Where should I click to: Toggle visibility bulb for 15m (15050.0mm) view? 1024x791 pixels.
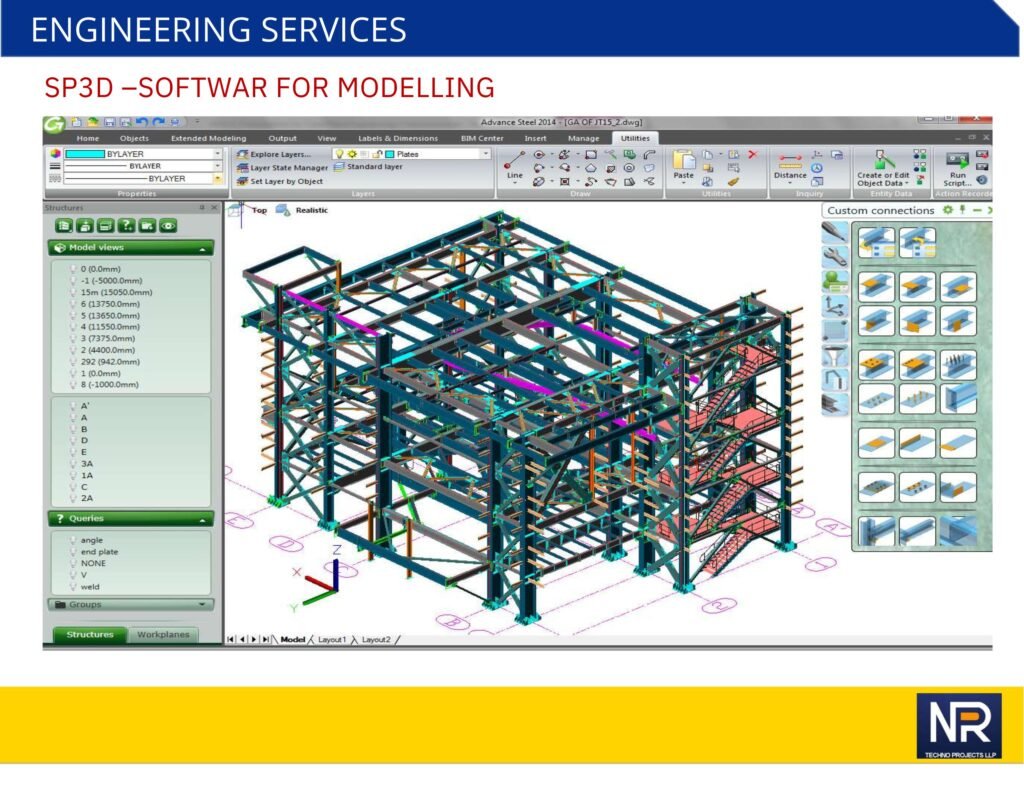73,292
